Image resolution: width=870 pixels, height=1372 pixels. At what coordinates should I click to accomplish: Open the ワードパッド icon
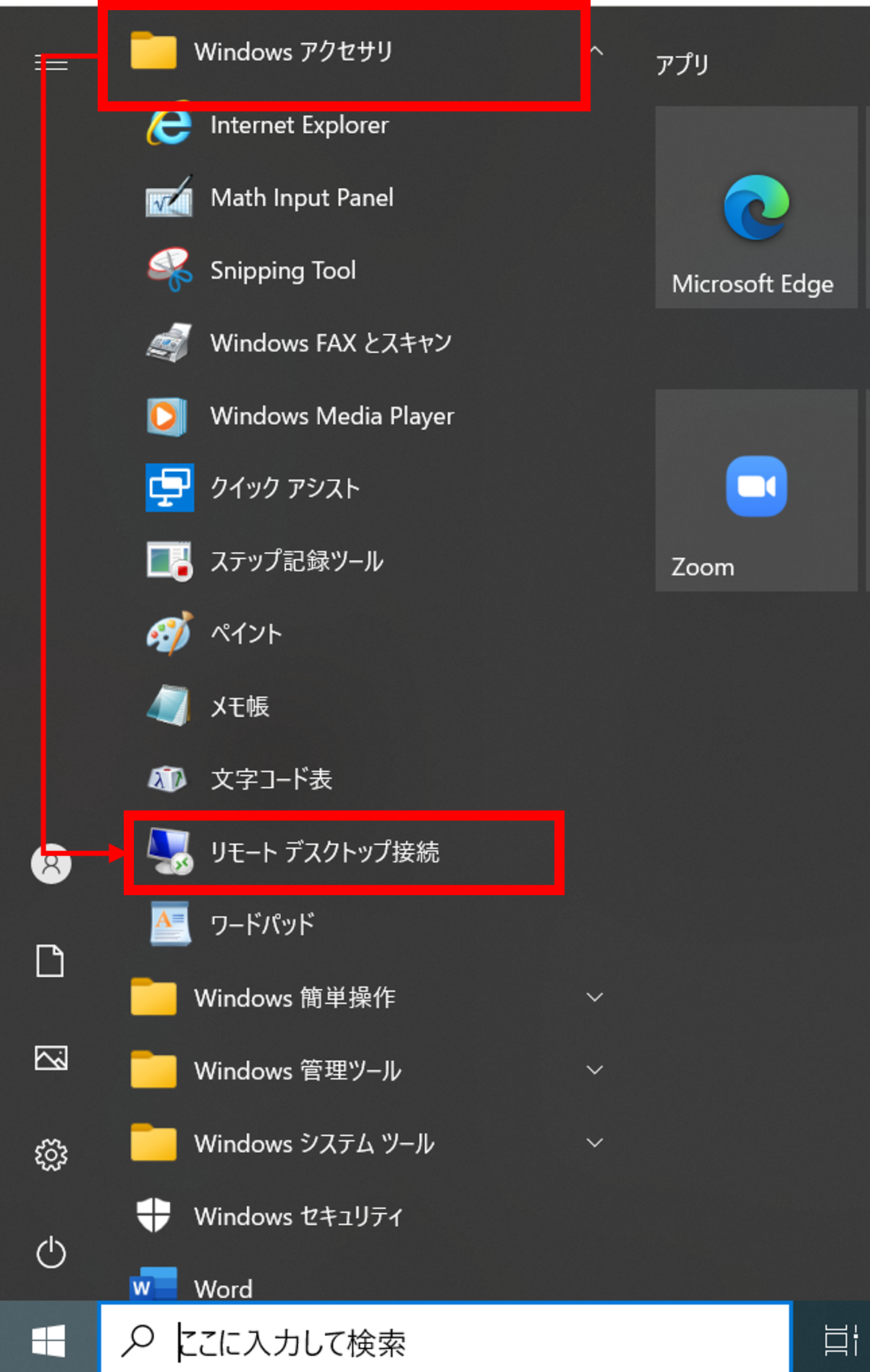coord(170,924)
